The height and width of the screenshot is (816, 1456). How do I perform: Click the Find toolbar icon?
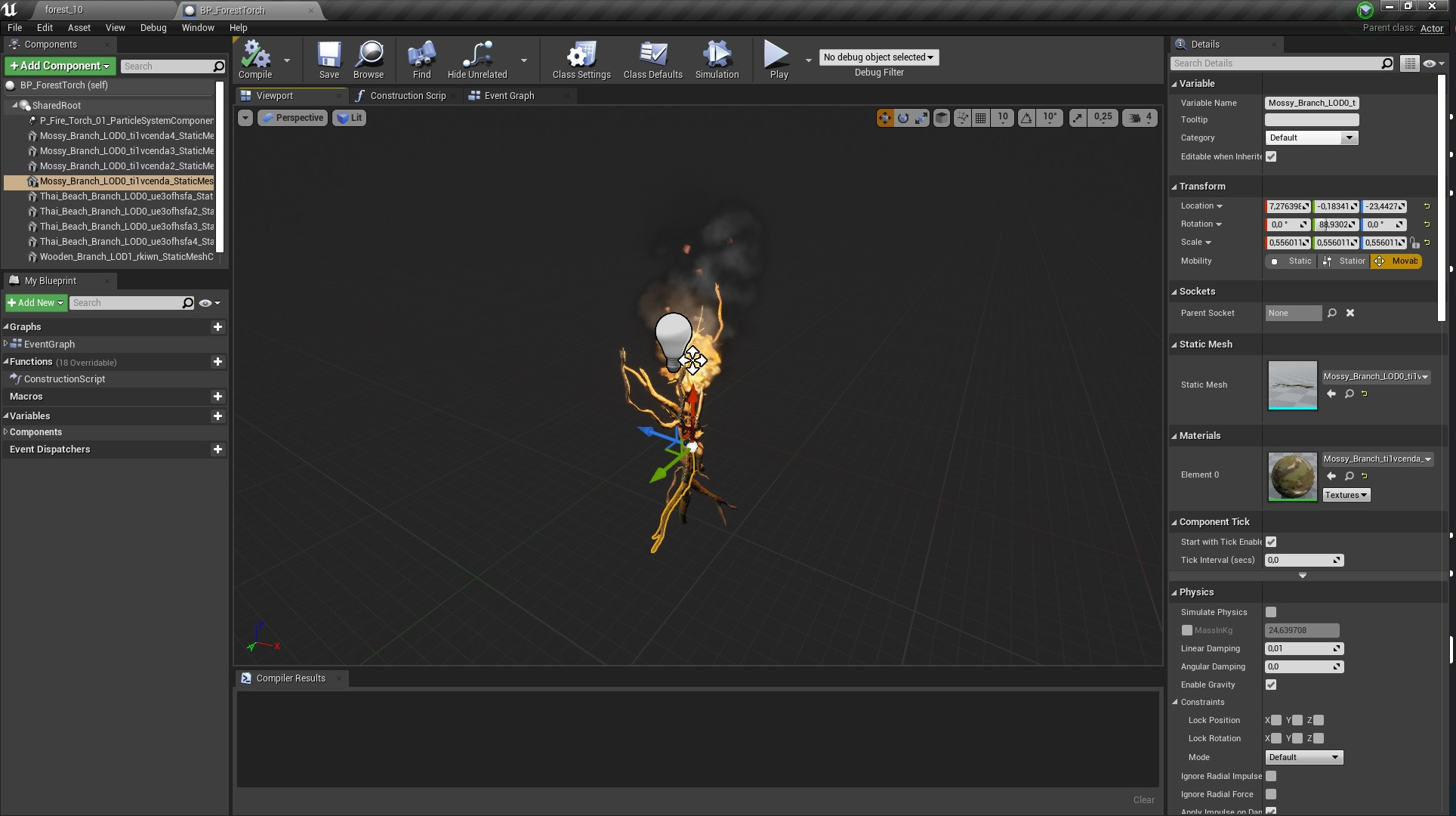click(x=421, y=59)
